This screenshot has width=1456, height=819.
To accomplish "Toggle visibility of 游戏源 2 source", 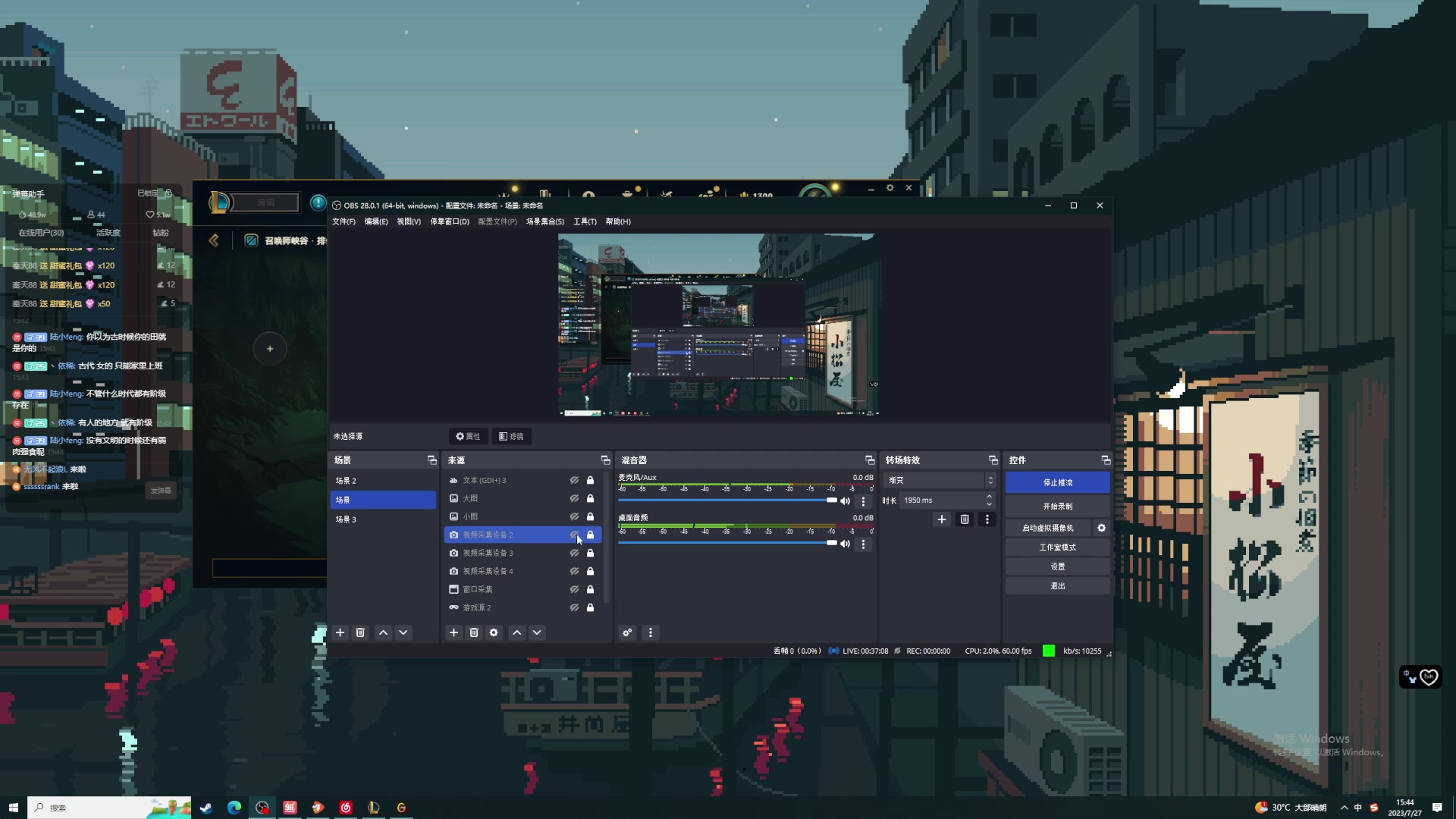I will 574,607.
